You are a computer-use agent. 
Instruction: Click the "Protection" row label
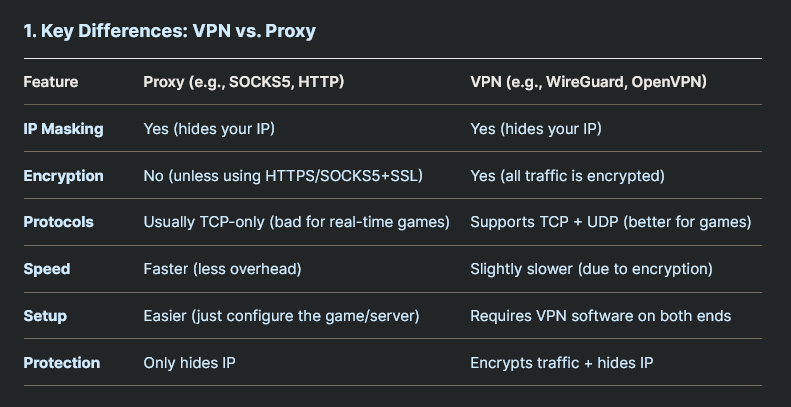(62, 363)
